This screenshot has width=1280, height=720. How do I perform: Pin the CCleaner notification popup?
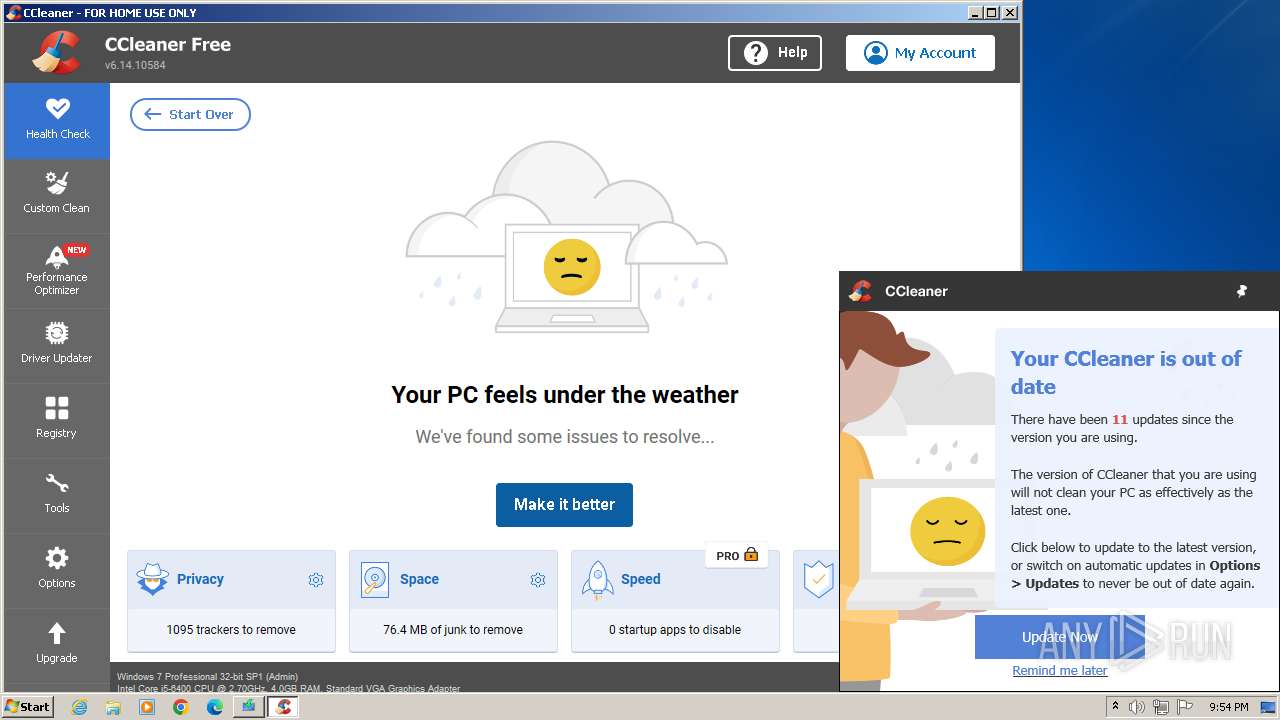(x=1242, y=291)
